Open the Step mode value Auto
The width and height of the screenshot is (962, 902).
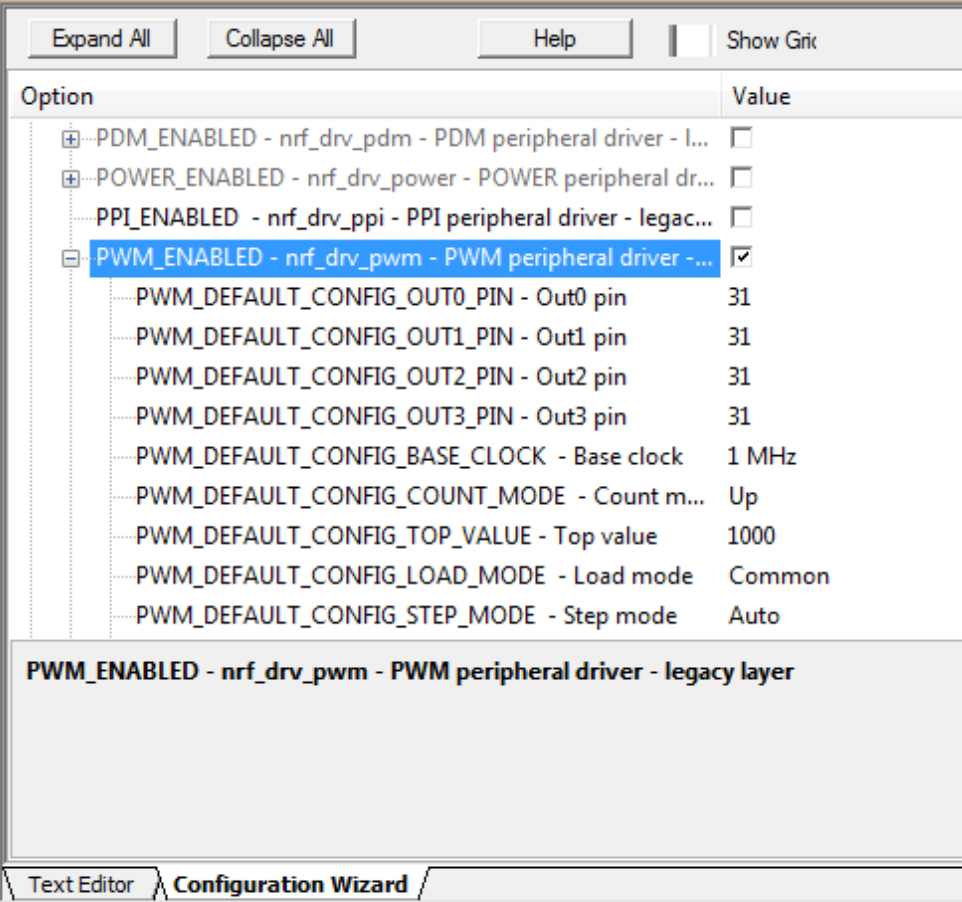[754, 615]
